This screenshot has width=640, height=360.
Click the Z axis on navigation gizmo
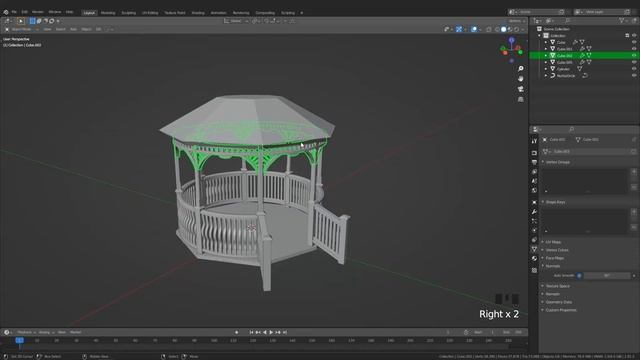pos(511,40)
